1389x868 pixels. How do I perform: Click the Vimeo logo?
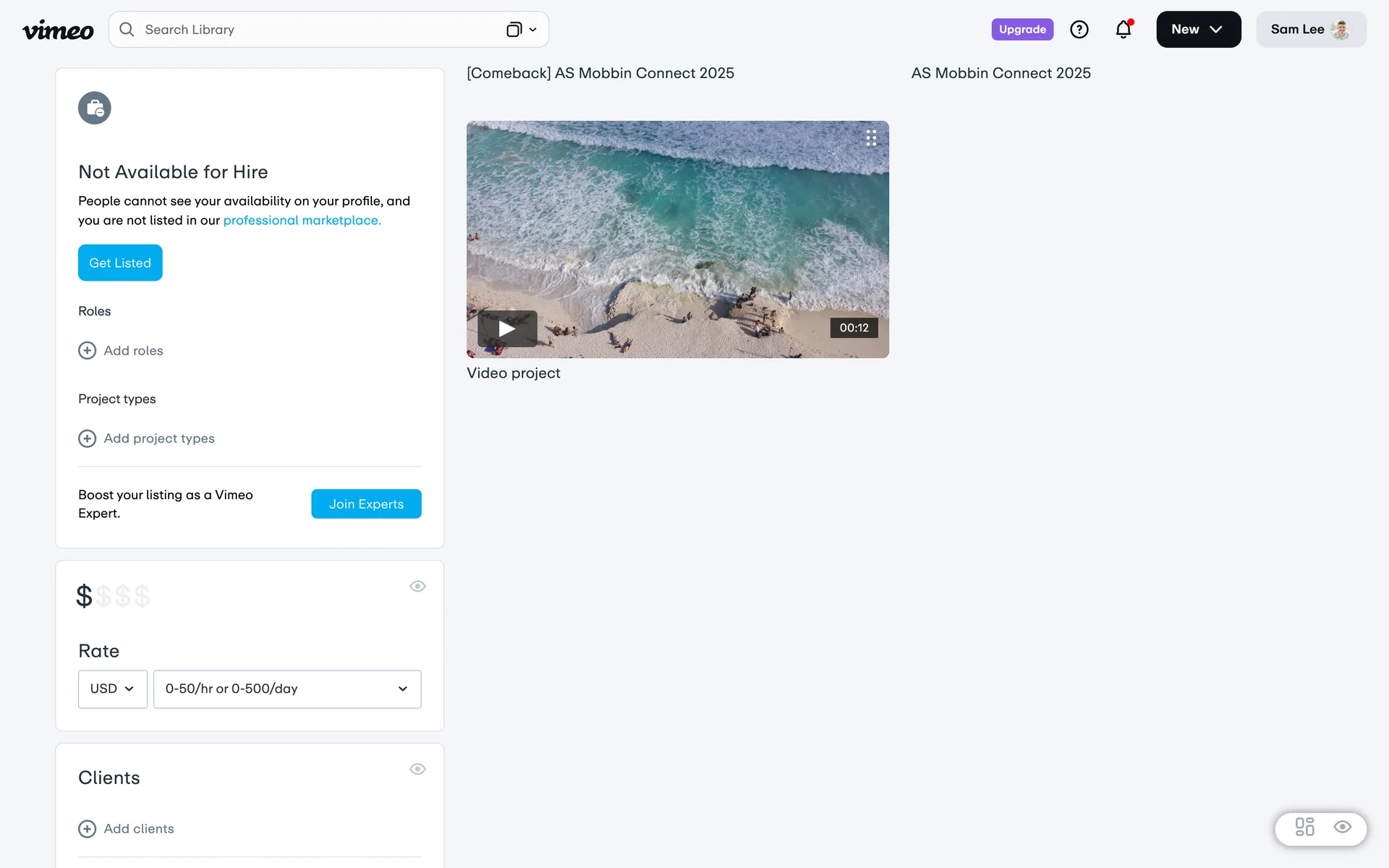[58, 30]
